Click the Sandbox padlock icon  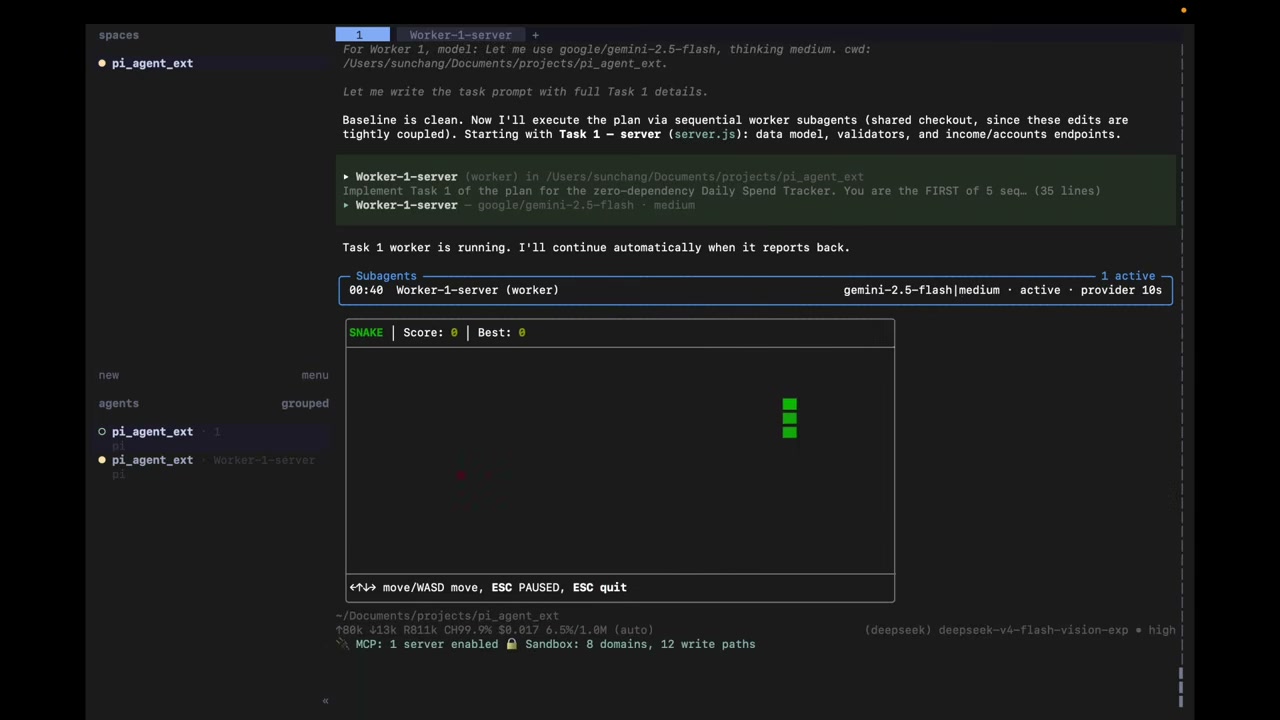coord(511,644)
